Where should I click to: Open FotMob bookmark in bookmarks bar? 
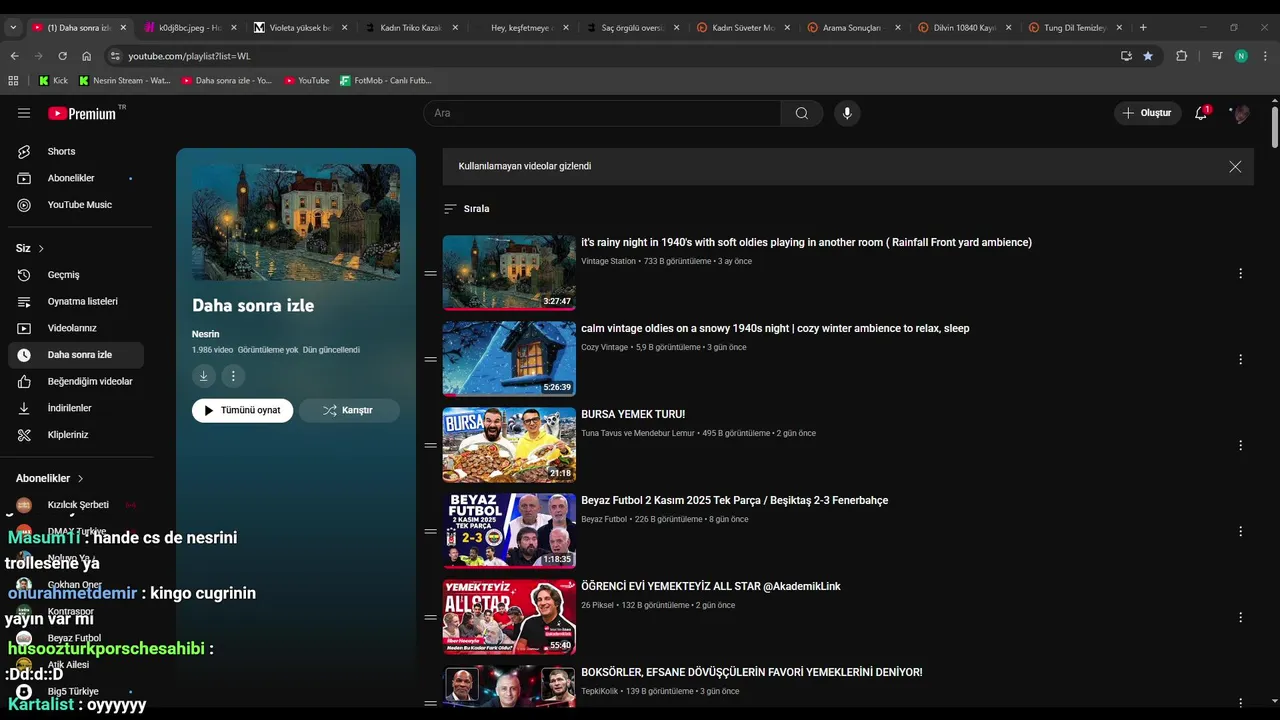point(386,80)
